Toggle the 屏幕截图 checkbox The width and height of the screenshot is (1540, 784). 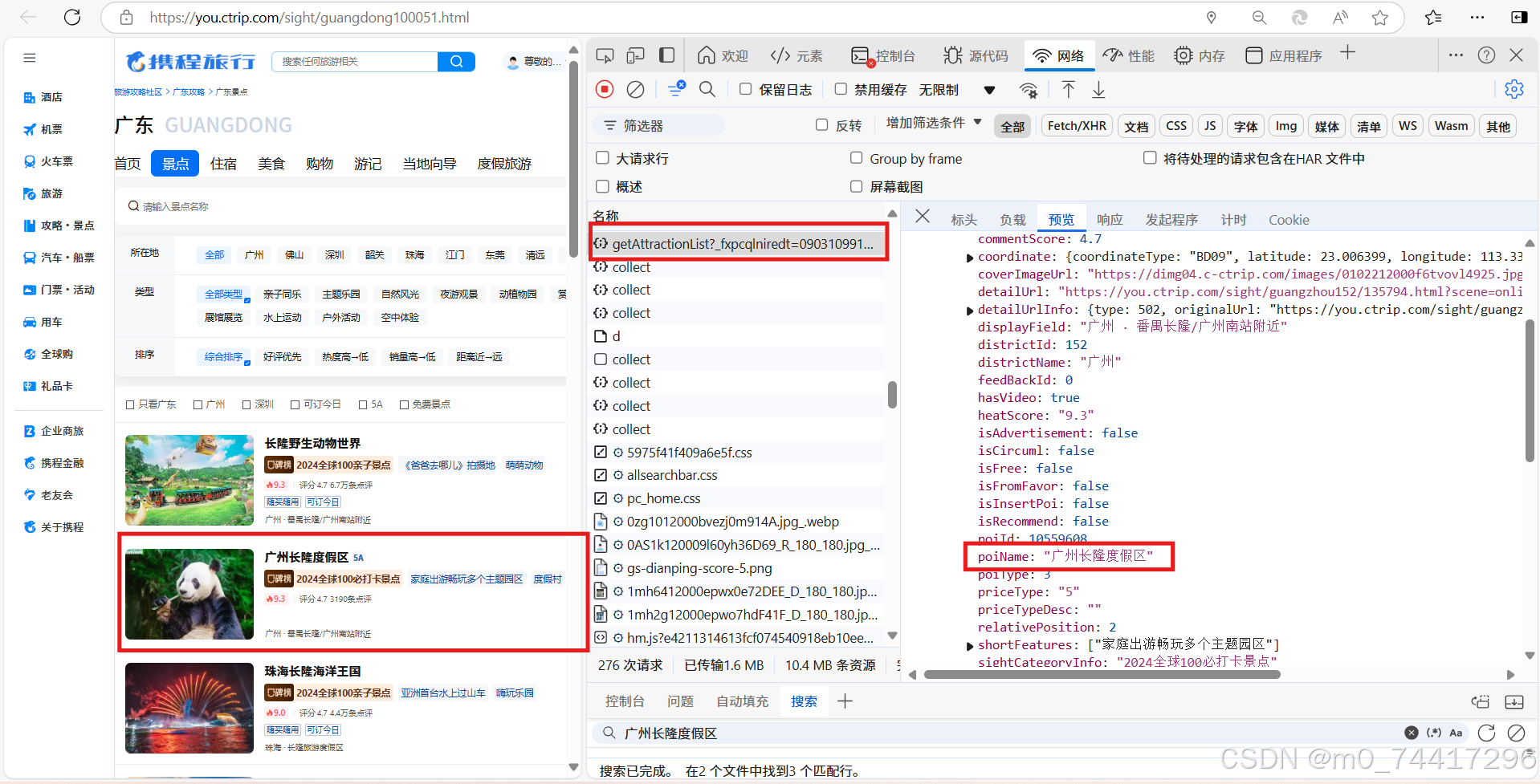pos(856,186)
